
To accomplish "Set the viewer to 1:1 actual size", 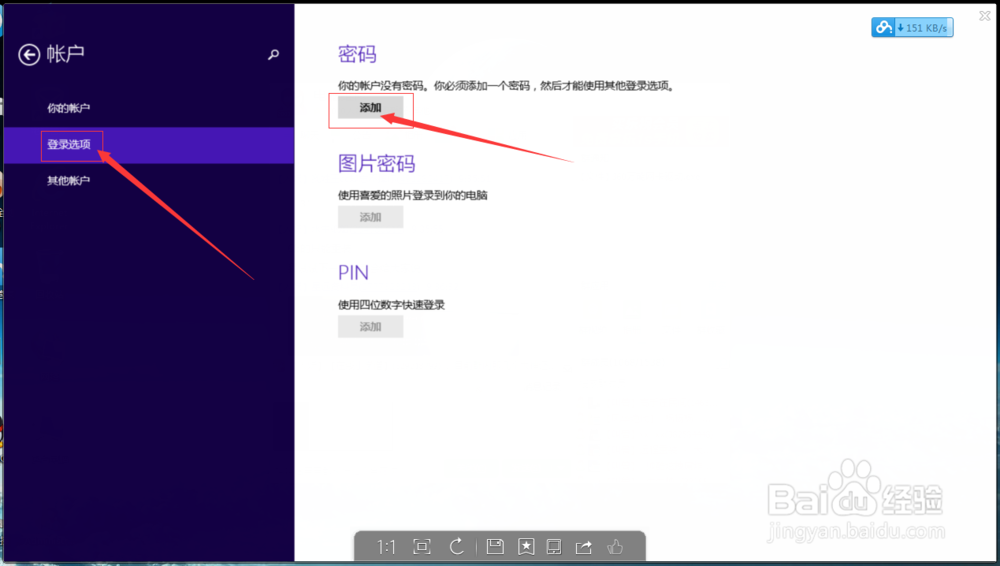I will tap(386, 547).
